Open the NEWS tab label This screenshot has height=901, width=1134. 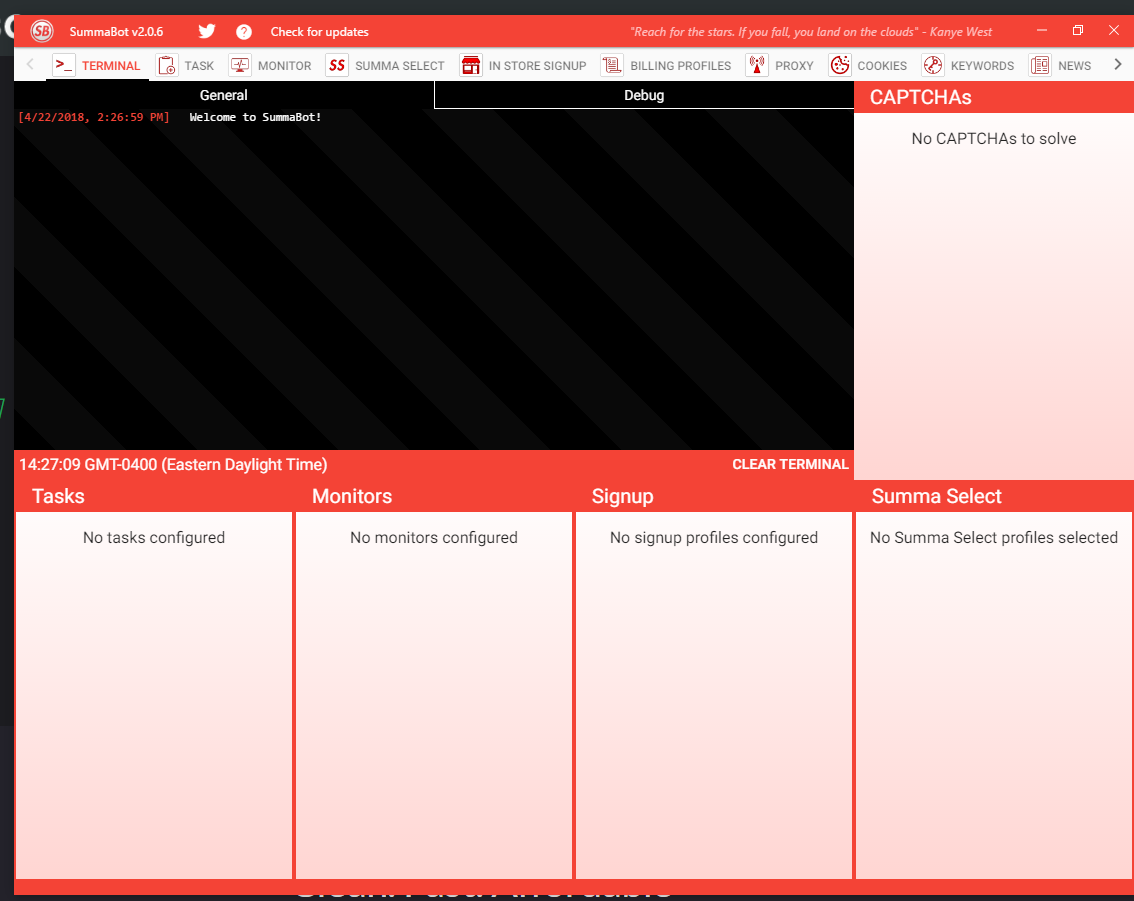1074,66
